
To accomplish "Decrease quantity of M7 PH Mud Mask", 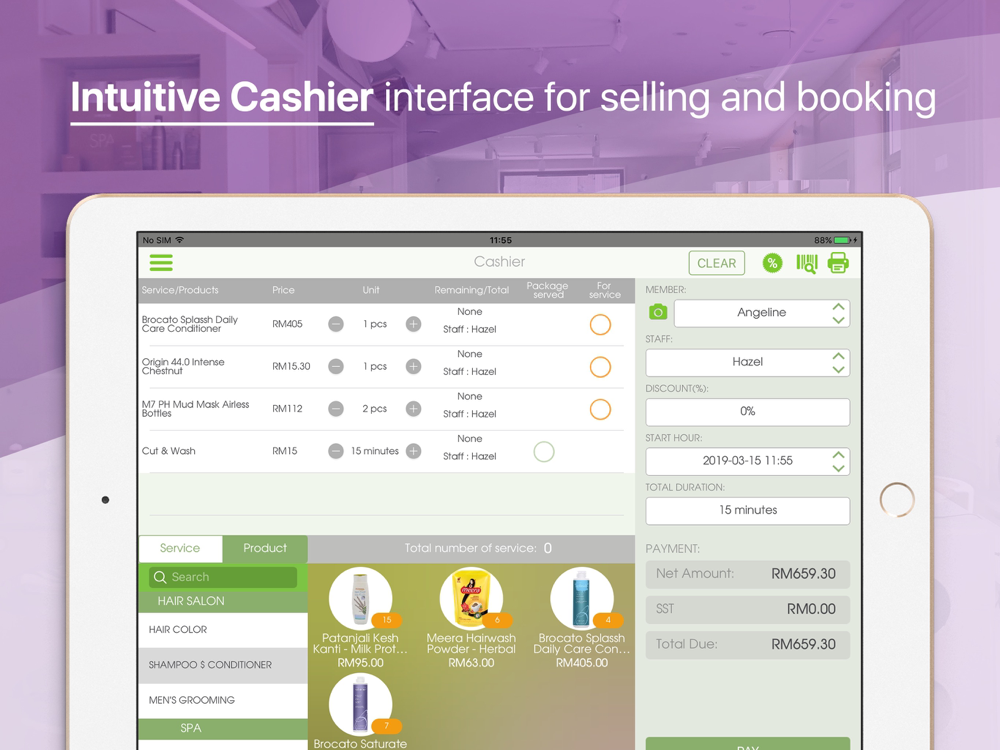I will [x=335, y=409].
